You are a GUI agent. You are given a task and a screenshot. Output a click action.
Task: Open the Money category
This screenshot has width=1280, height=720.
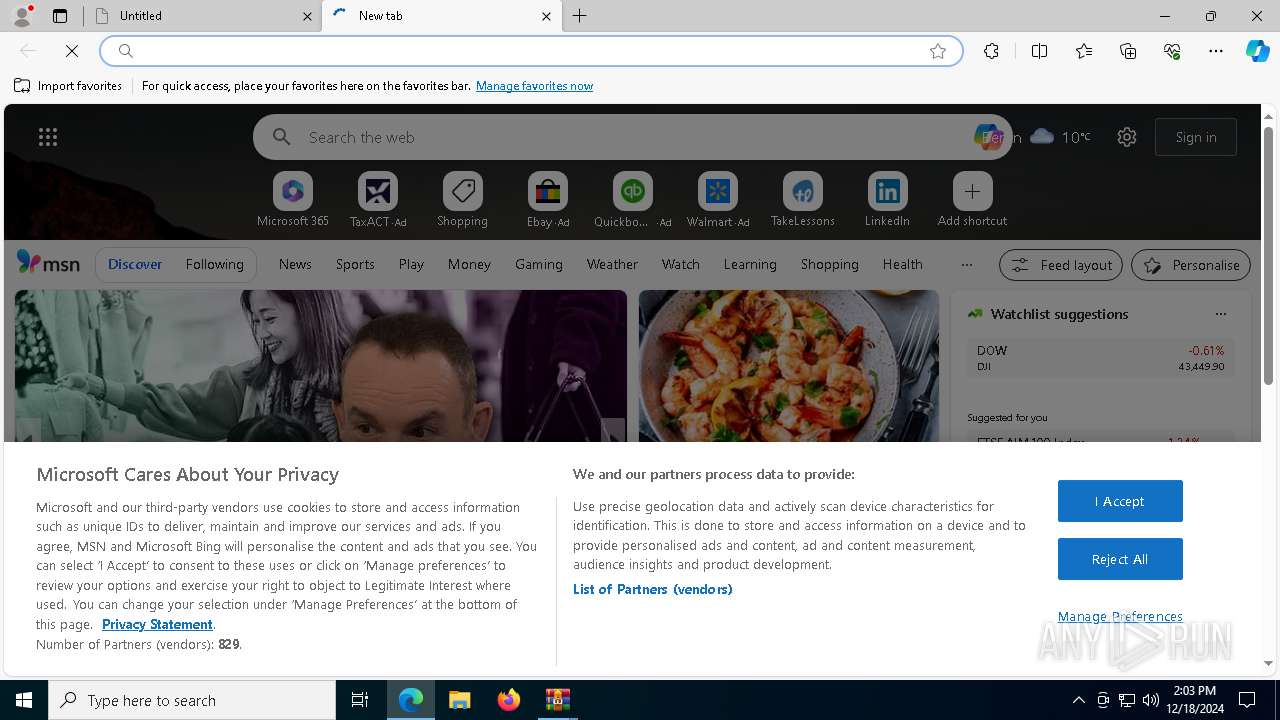[x=469, y=264]
